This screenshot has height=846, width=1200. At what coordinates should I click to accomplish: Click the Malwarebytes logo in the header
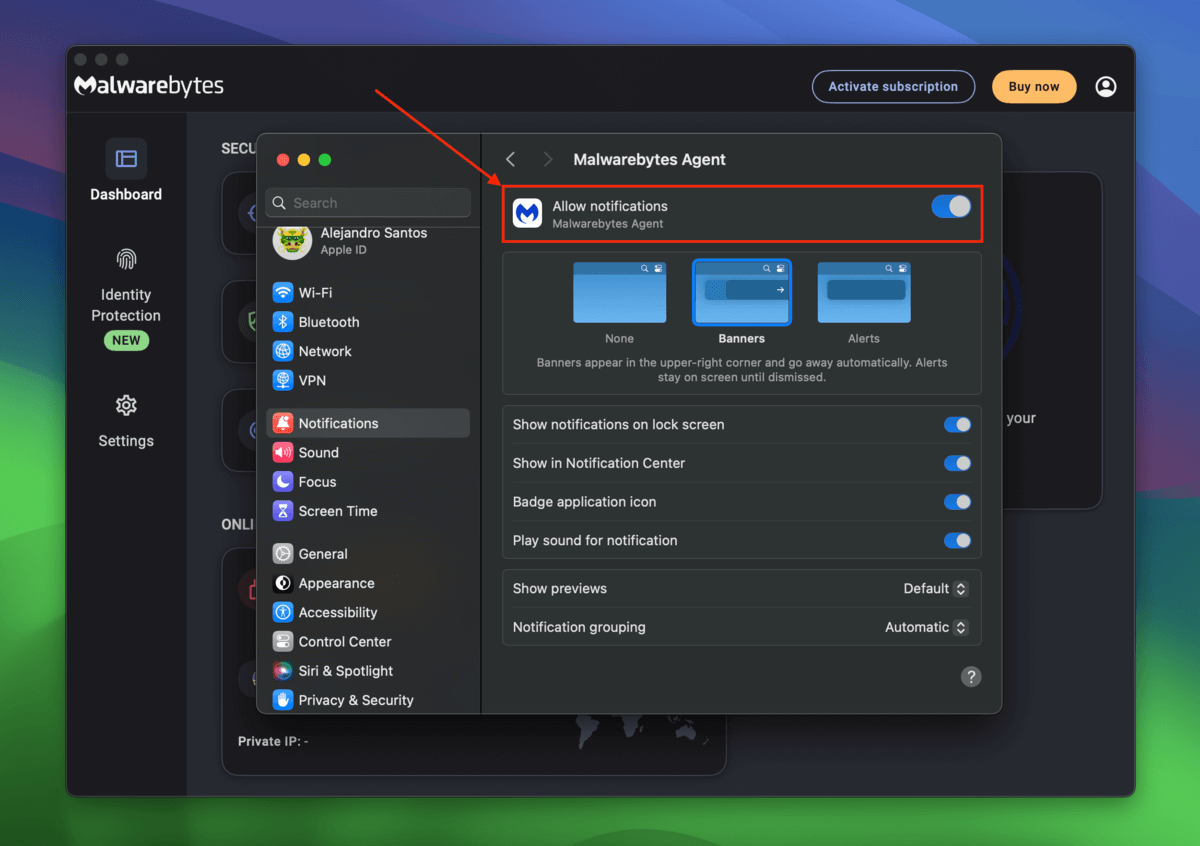149,86
